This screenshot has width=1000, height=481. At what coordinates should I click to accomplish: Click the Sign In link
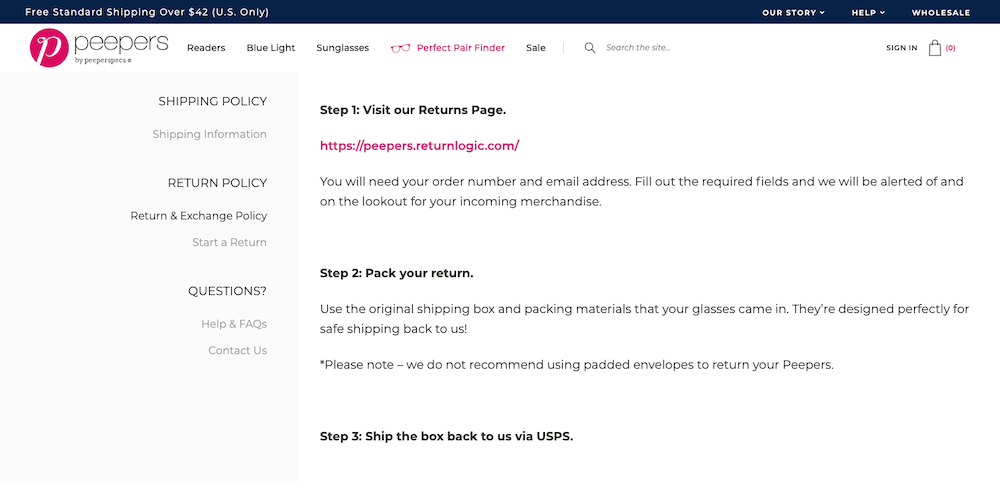(901, 48)
